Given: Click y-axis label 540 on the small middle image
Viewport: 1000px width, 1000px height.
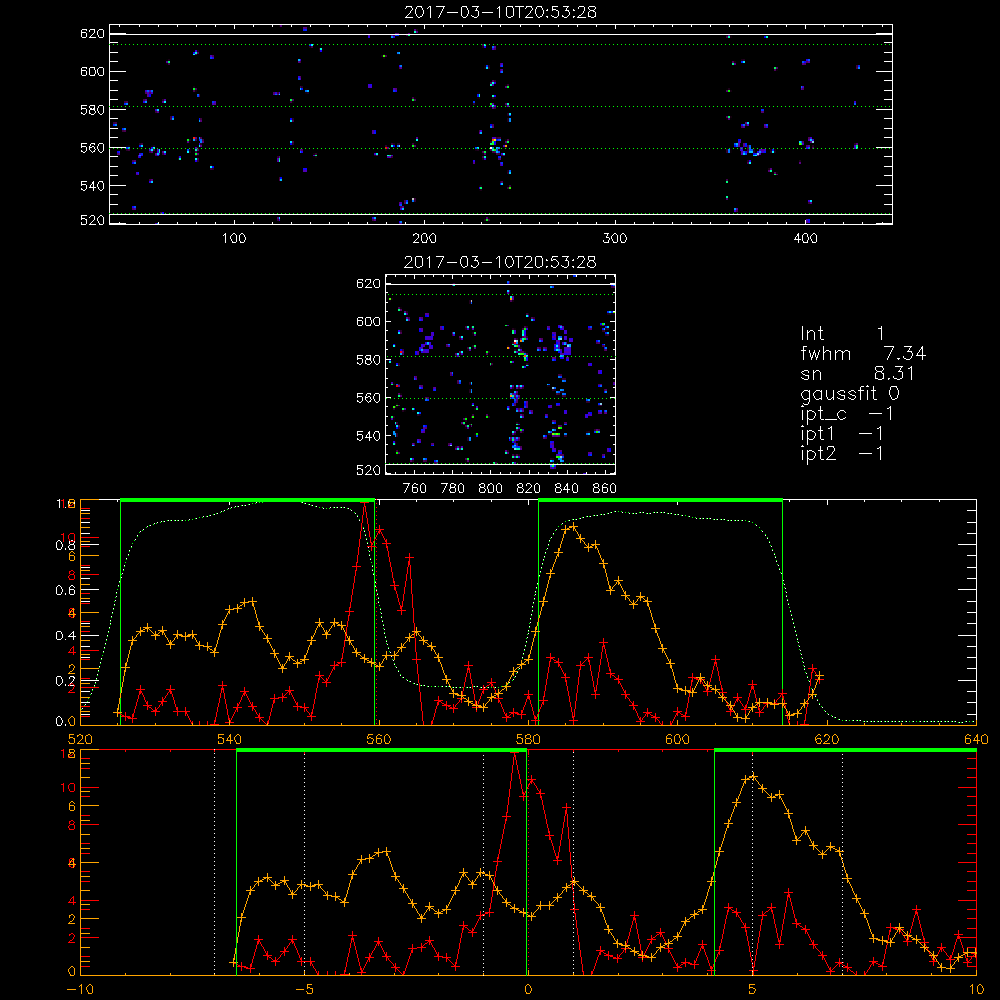Looking at the screenshot, I should 368,436.
